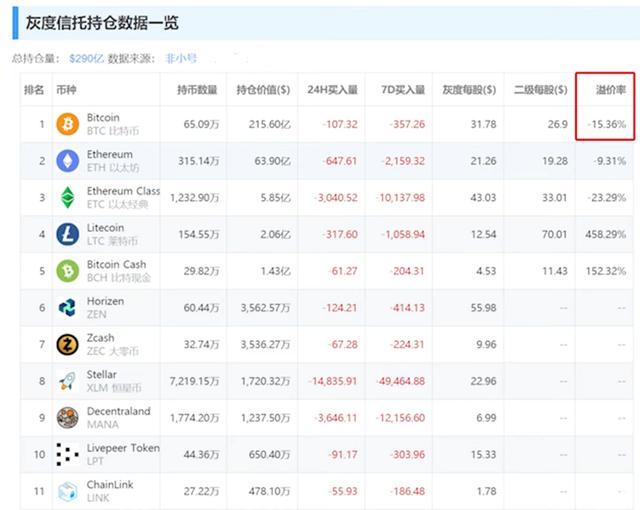Click the Horizen logo icon

tap(67, 308)
